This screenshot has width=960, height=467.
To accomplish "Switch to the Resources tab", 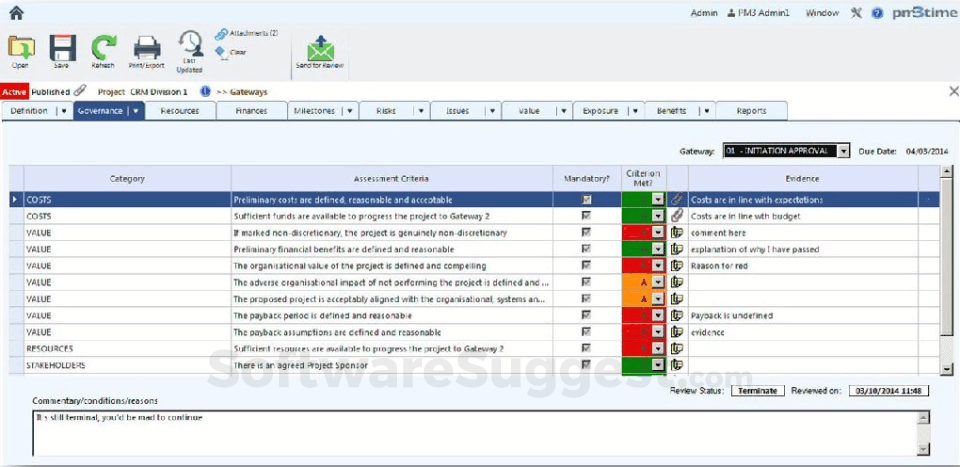I will (x=180, y=111).
